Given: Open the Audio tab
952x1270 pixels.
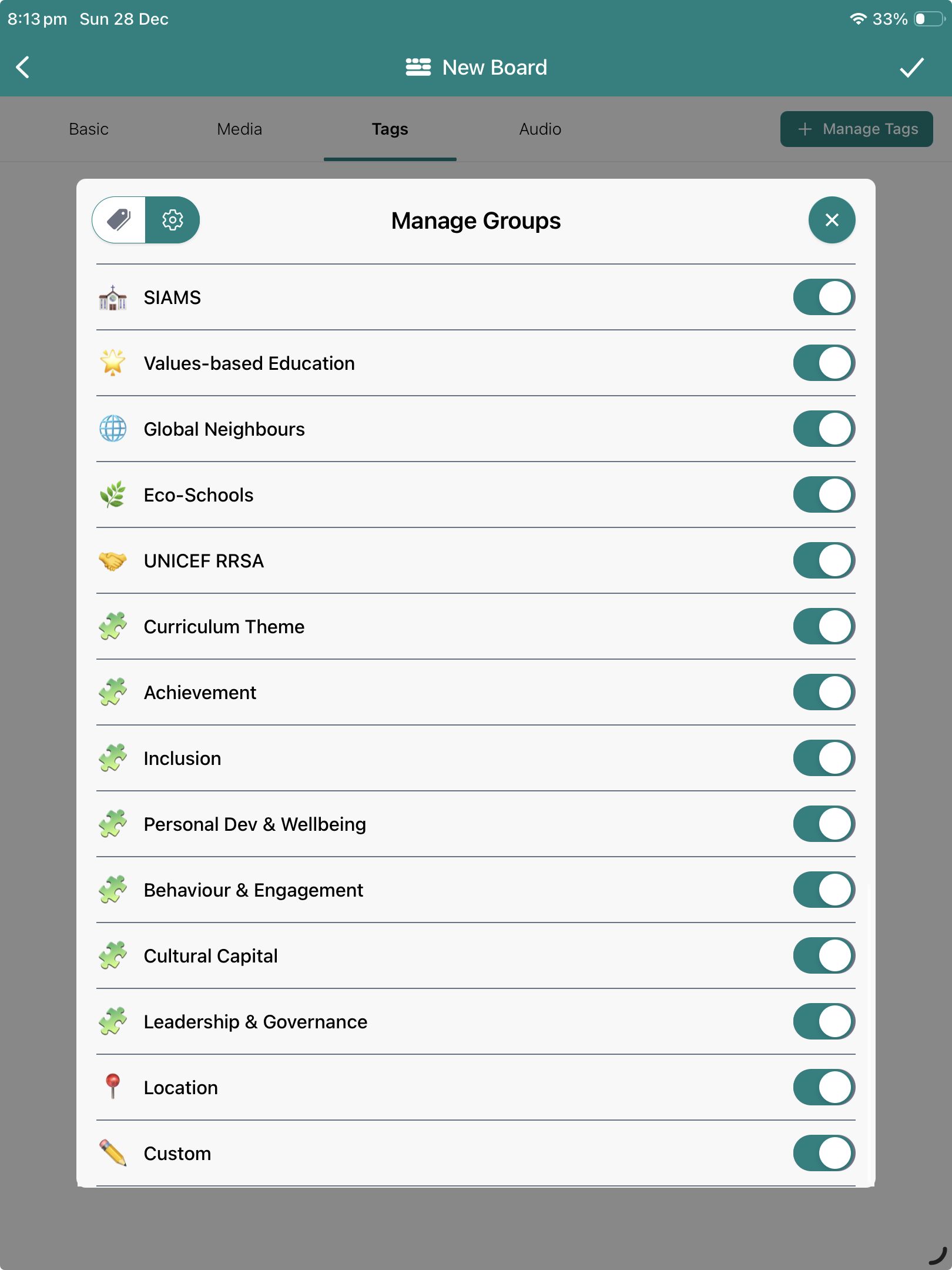Looking at the screenshot, I should coord(539,129).
